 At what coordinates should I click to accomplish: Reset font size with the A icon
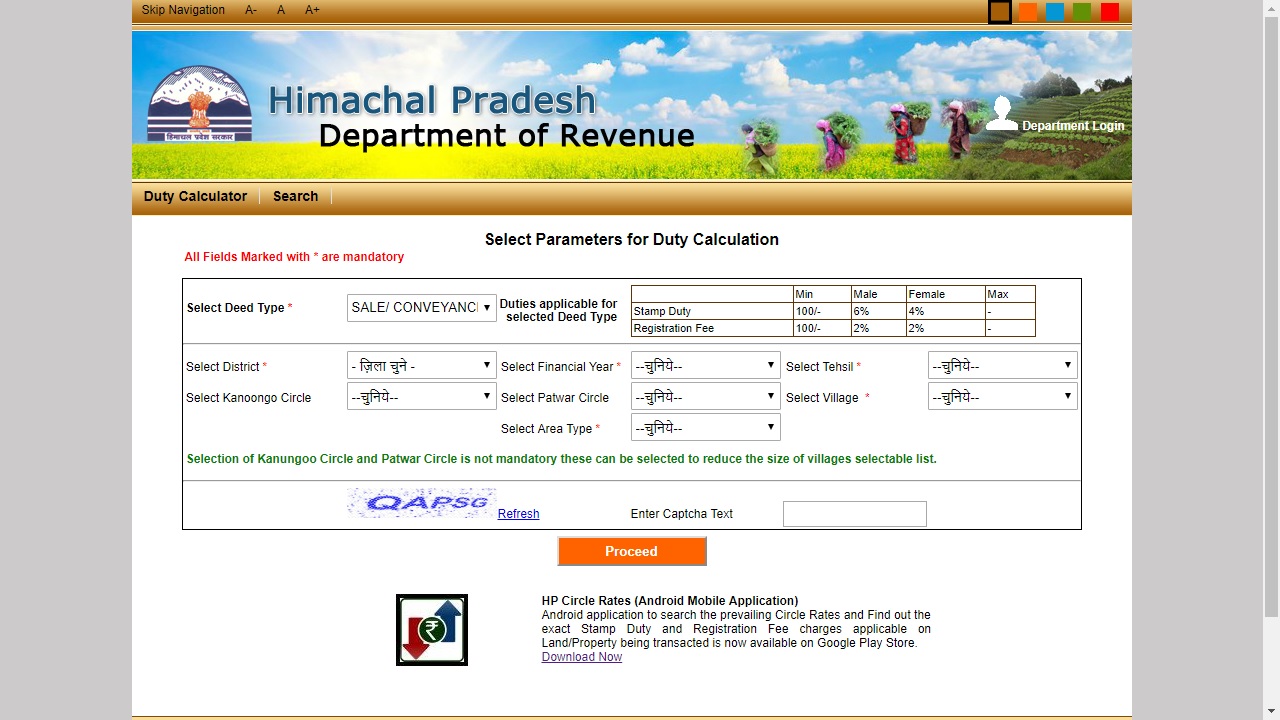[280, 10]
